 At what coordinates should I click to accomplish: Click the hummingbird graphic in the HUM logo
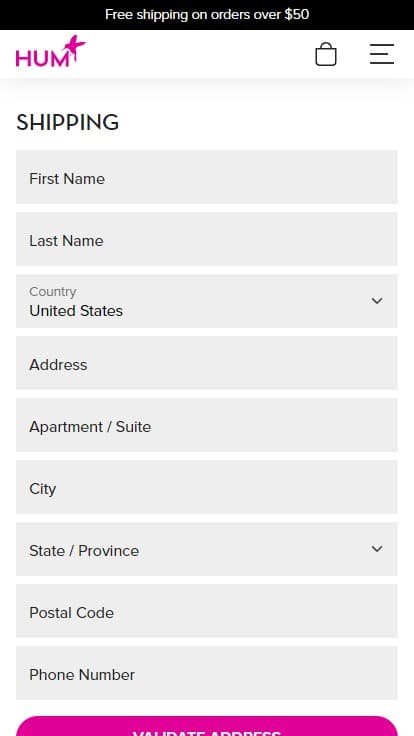tap(75, 47)
